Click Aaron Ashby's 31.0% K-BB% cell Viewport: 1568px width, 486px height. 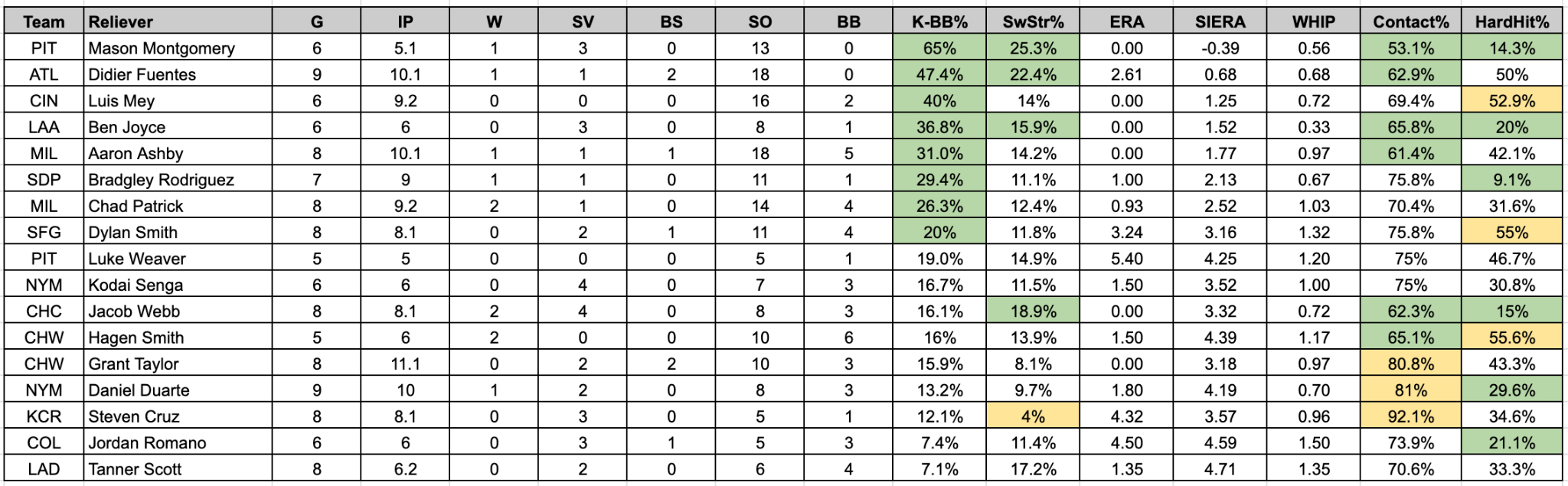(x=939, y=153)
